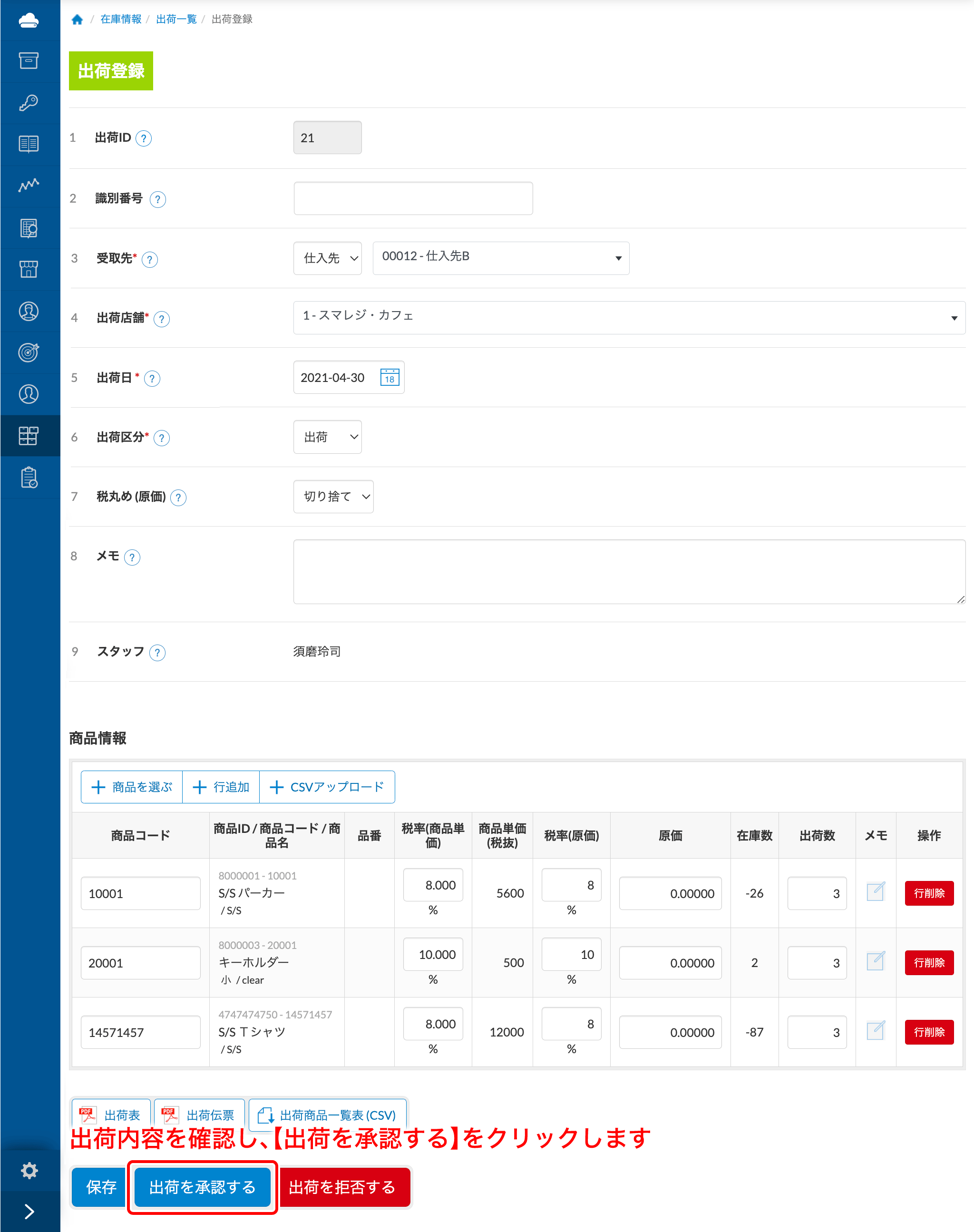Click the 出荷を拒否する button
Viewport: 974px width, 1232px height.
343,1187
